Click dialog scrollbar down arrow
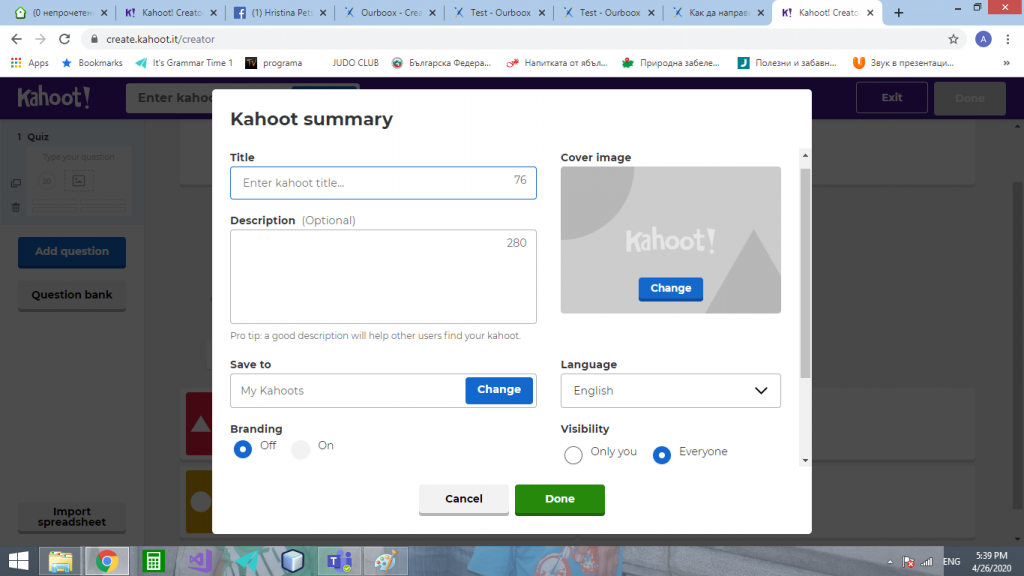This screenshot has width=1024, height=576. (x=805, y=460)
